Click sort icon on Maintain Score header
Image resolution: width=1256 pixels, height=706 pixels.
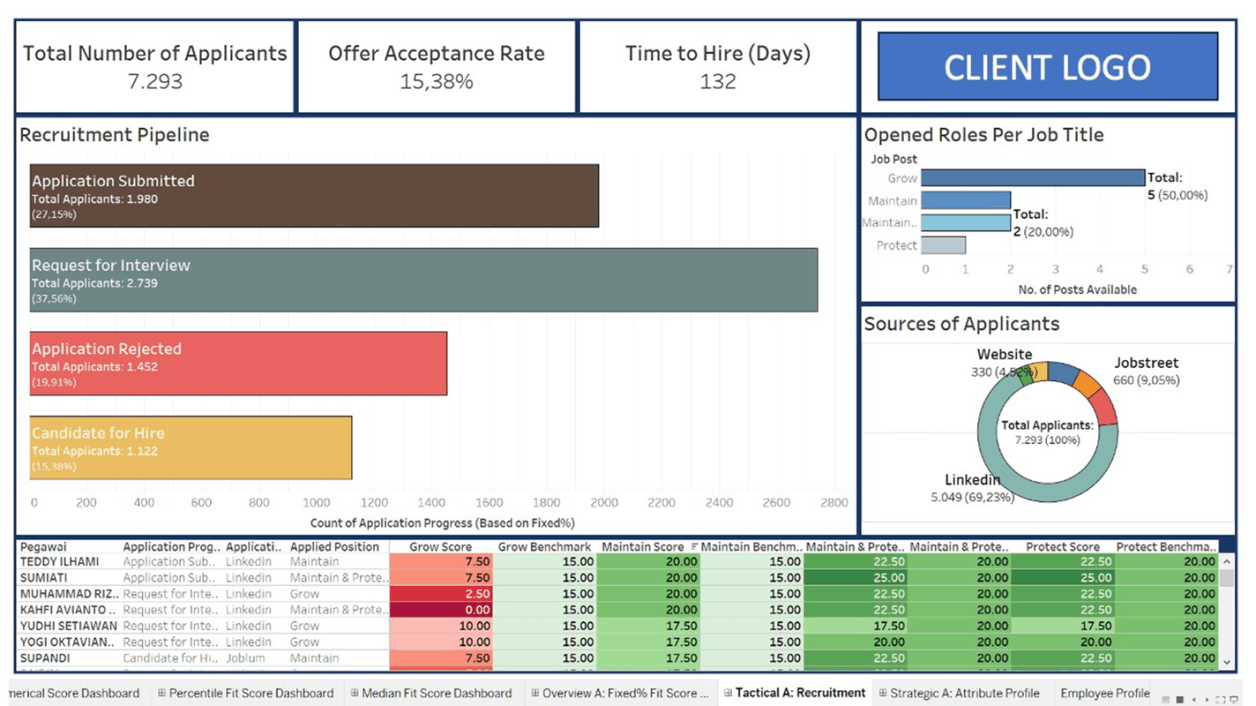[x=695, y=547]
